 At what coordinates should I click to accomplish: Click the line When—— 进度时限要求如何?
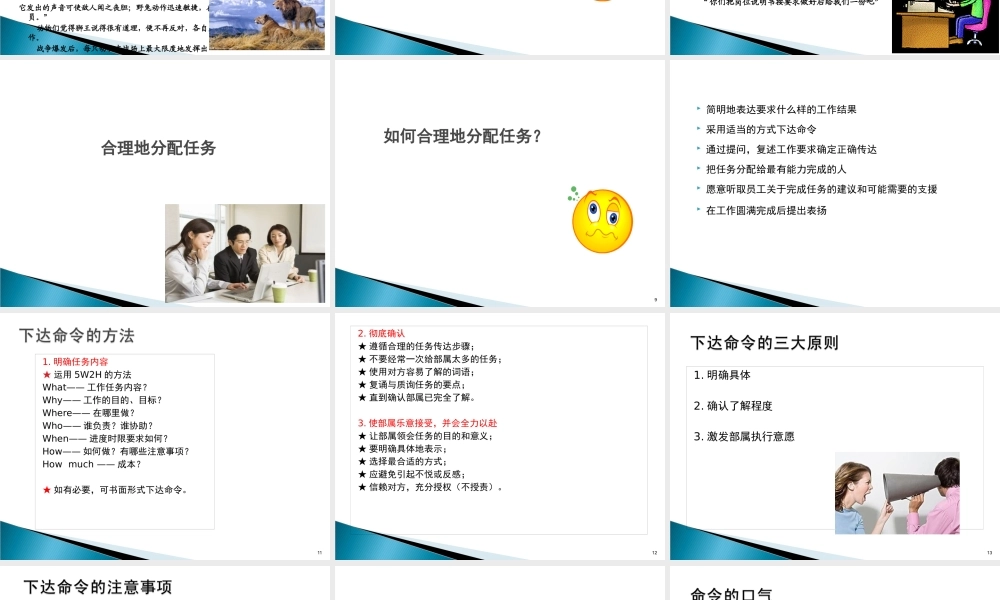tap(105, 438)
